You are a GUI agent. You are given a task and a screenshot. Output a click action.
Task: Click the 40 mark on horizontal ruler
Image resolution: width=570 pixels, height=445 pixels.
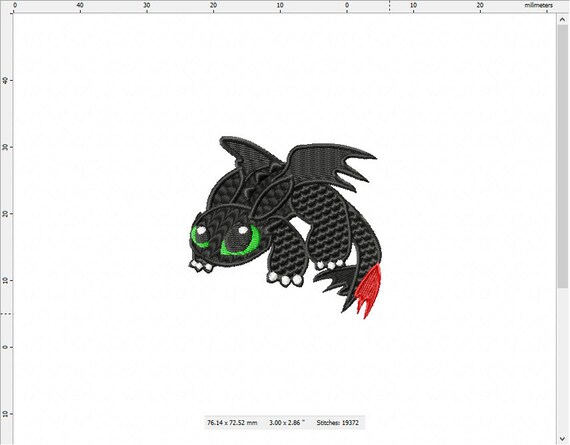80,5
